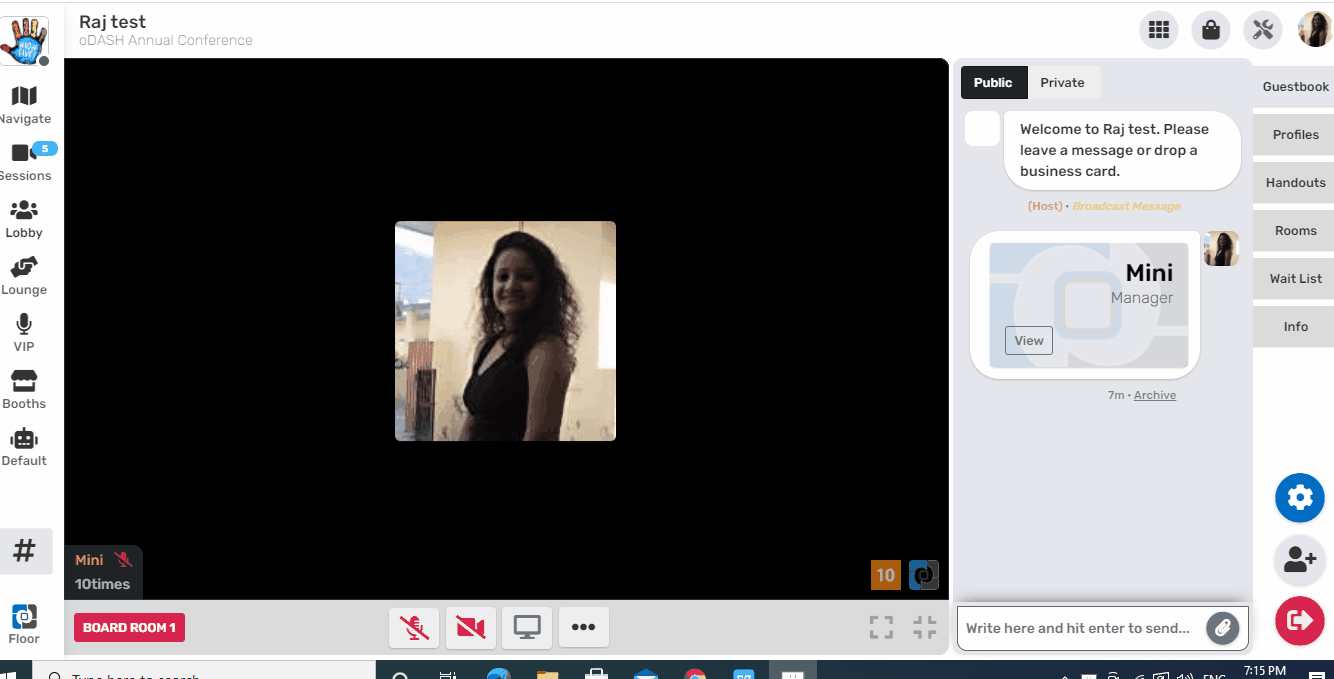Open the tools wrench icon
The width and height of the screenshot is (1334, 679).
1263,30
